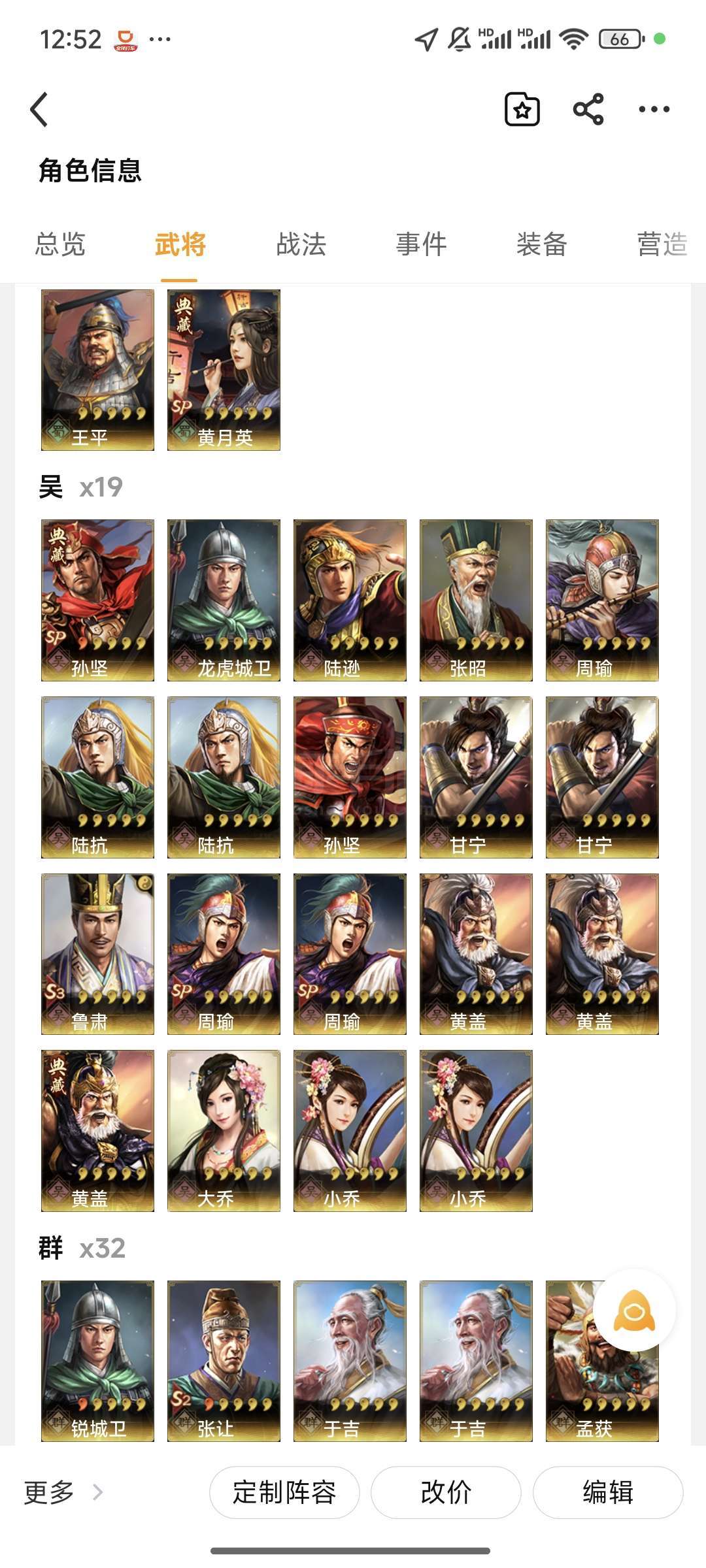Viewport: 706px width, 1568px height.
Task: Tap the floating customer service bell icon
Action: click(634, 1311)
